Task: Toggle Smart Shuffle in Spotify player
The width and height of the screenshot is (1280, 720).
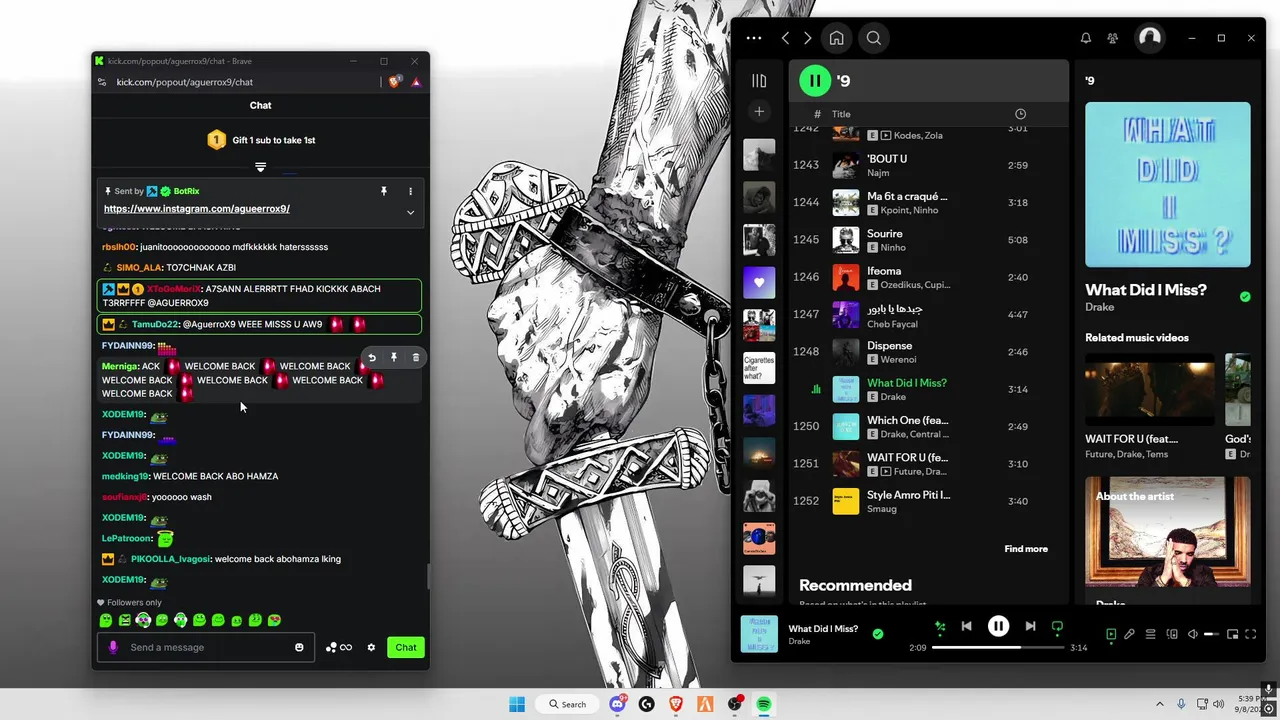Action: pos(940,627)
